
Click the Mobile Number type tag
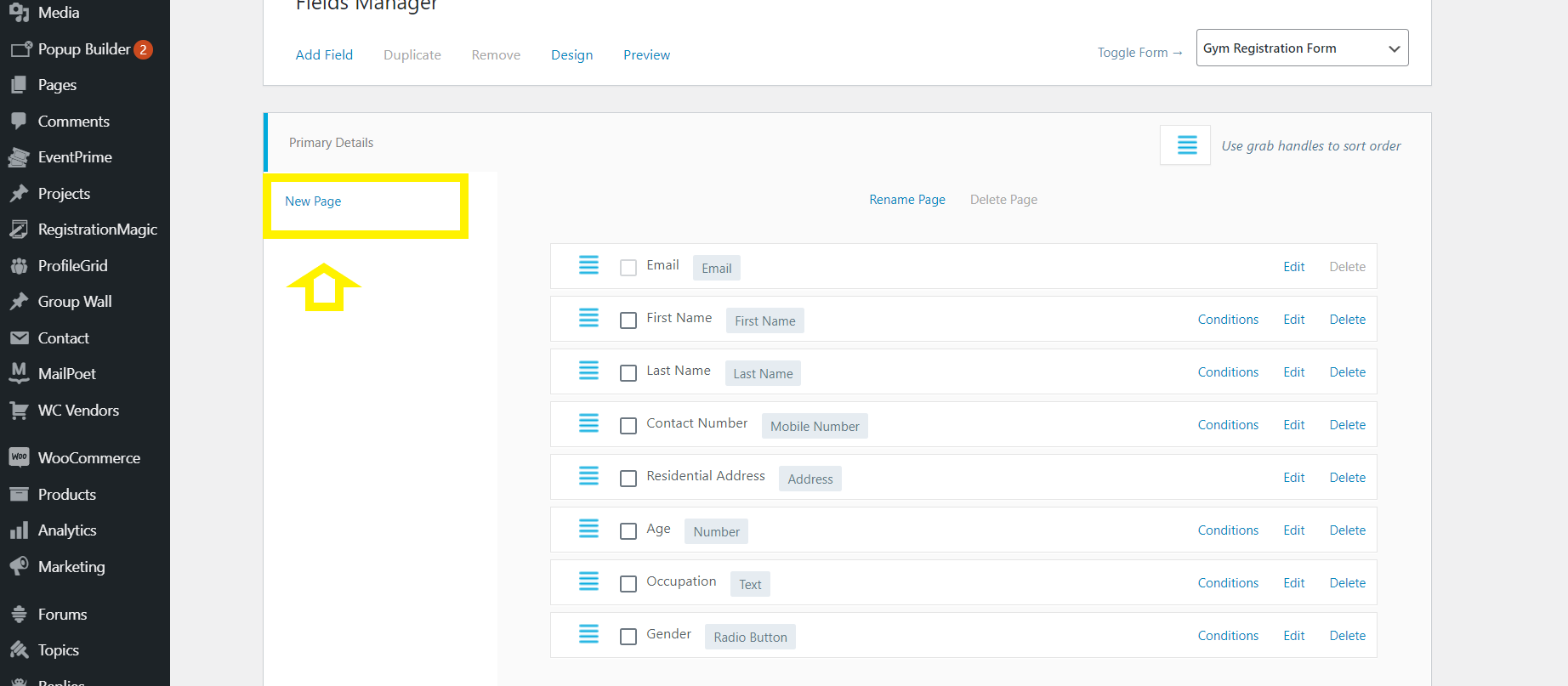815,427
